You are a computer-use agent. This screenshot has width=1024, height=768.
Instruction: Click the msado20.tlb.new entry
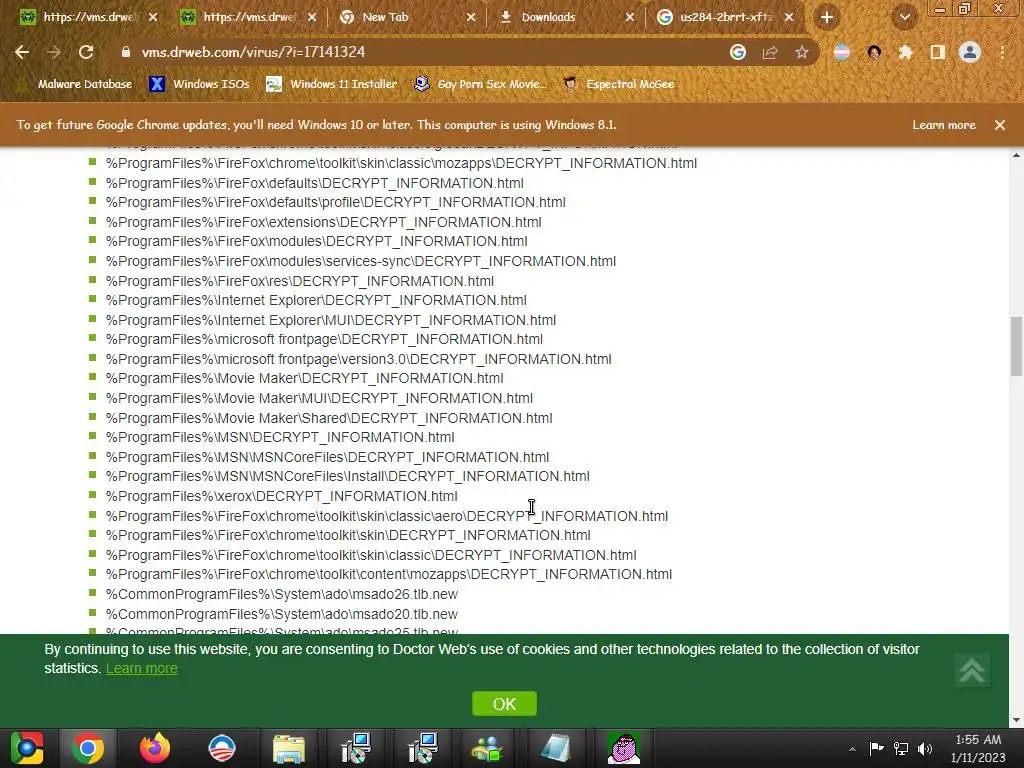click(281, 614)
